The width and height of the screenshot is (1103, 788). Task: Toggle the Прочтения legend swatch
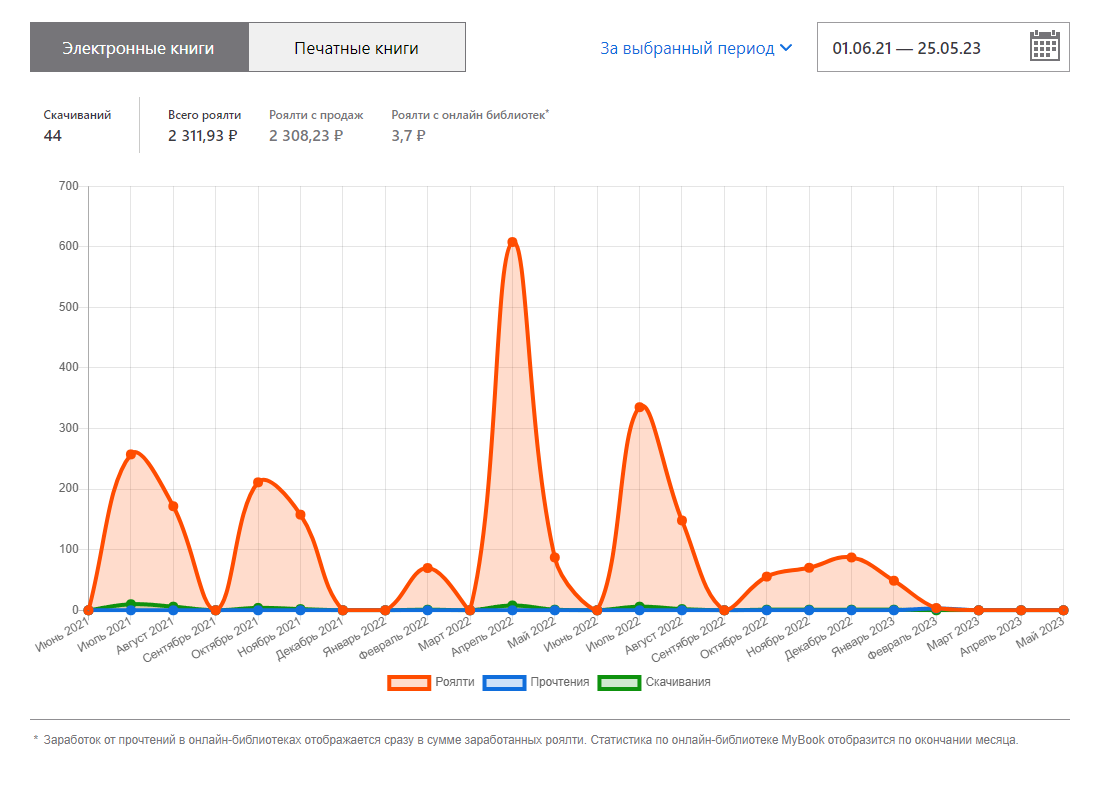(x=504, y=682)
